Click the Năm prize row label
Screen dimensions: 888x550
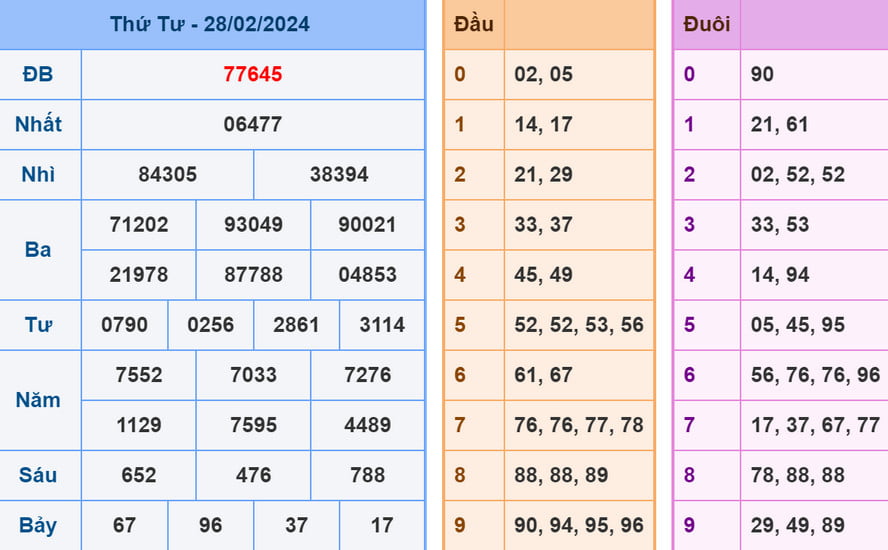(39, 399)
